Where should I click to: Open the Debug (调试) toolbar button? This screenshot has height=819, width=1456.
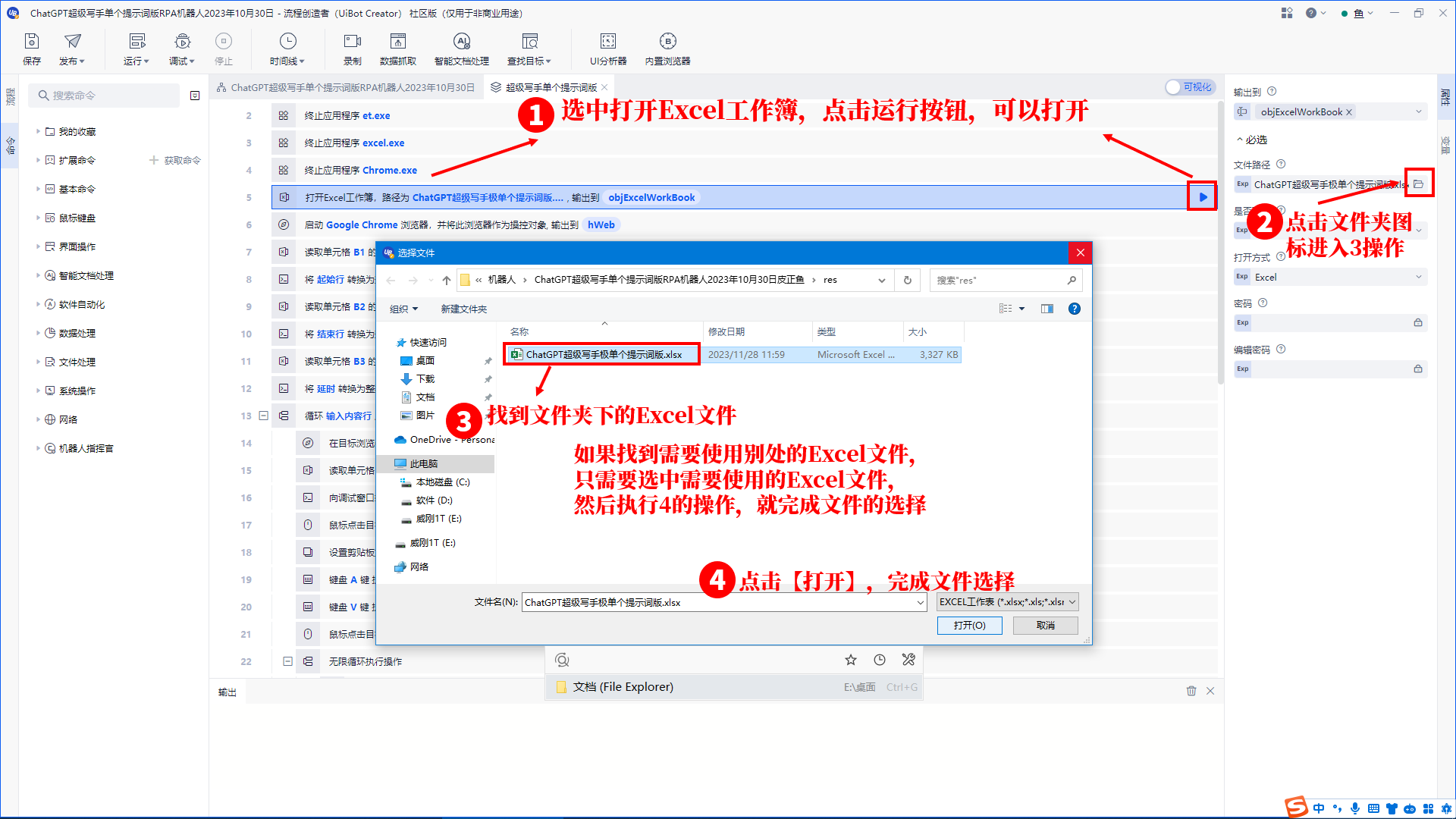(x=182, y=49)
